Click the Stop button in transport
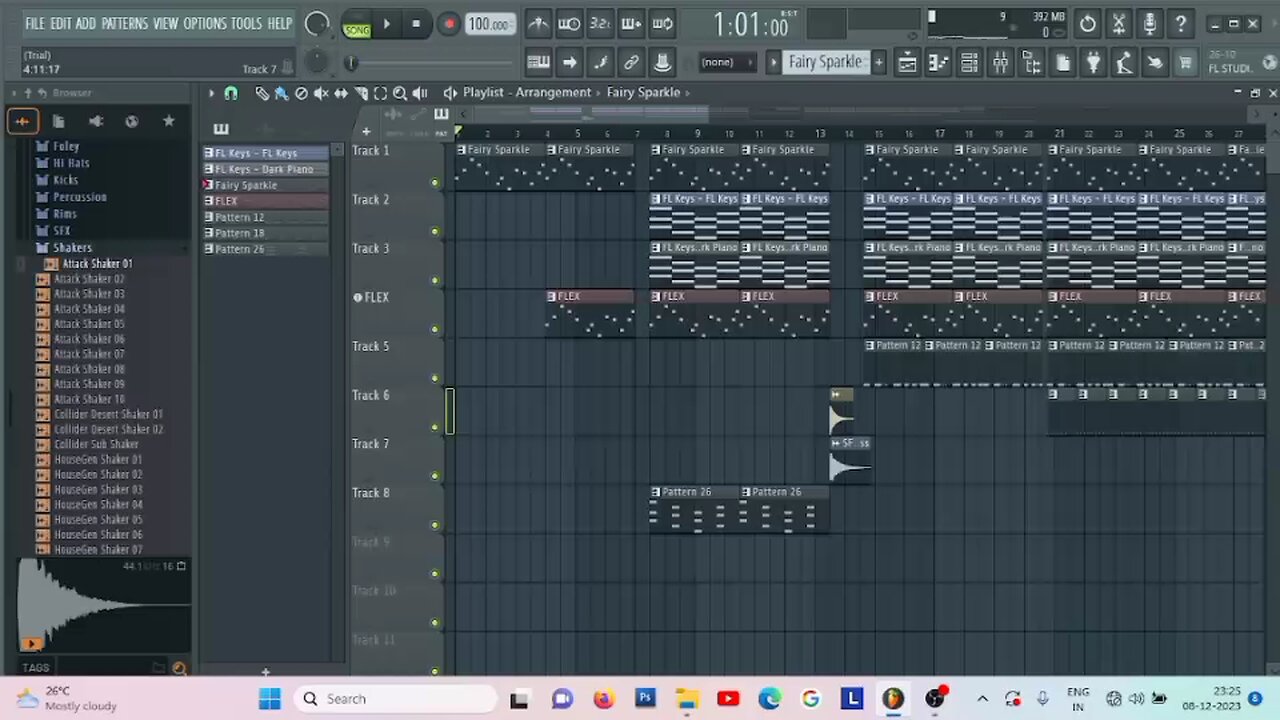1280x720 pixels. tap(416, 24)
